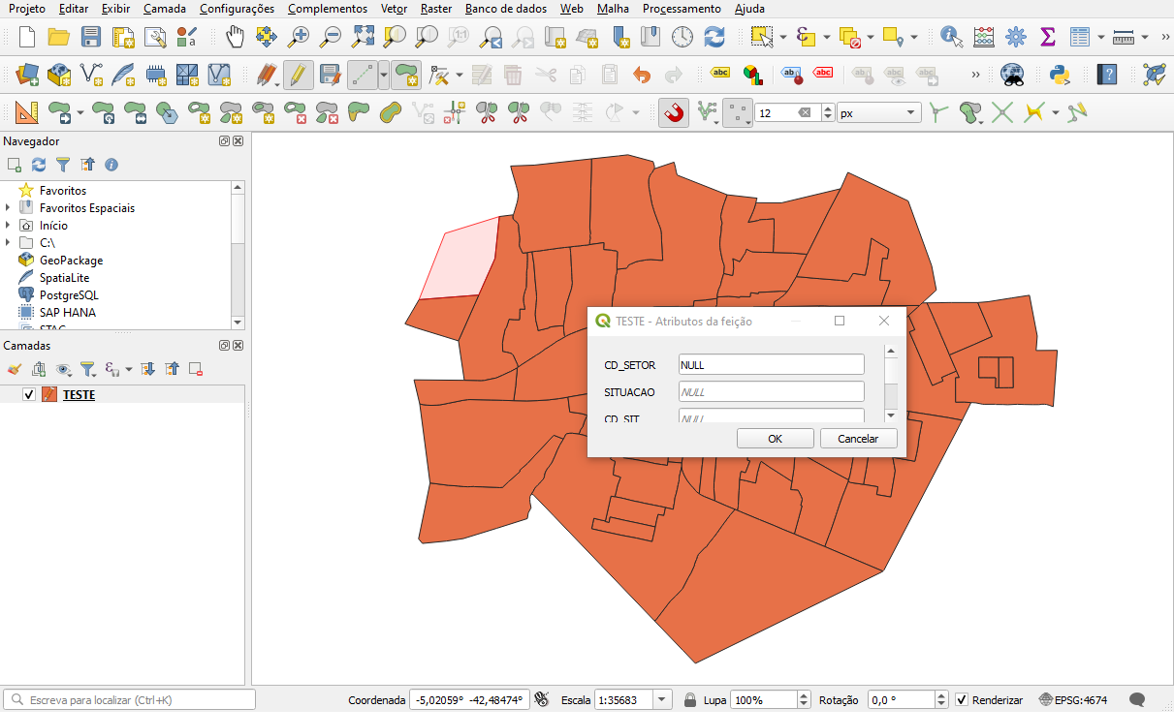Toggle the scale lock padlock icon

point(690,700)
